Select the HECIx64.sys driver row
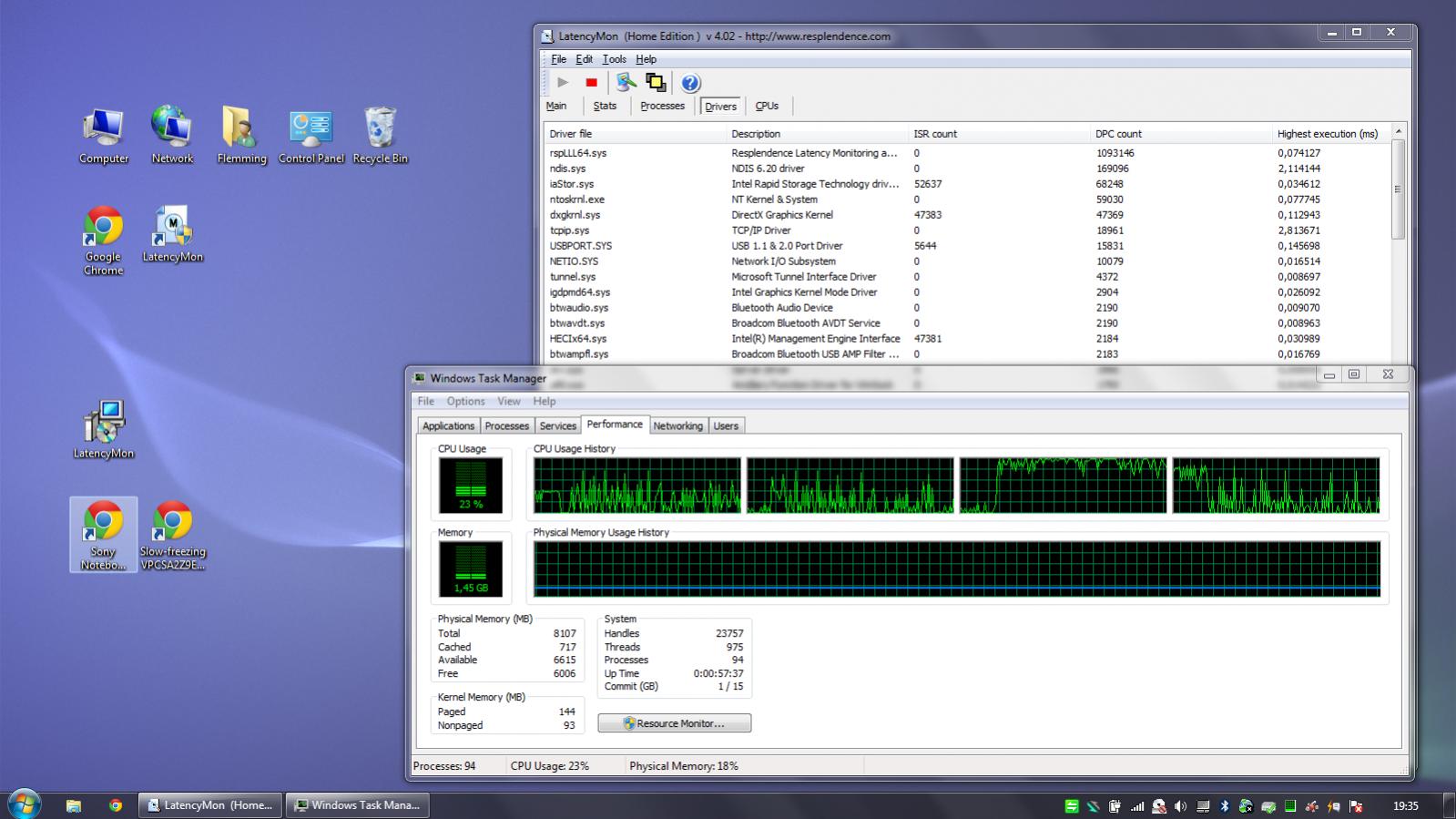This screenshot has width=1456, height=819. click(967, 339)
